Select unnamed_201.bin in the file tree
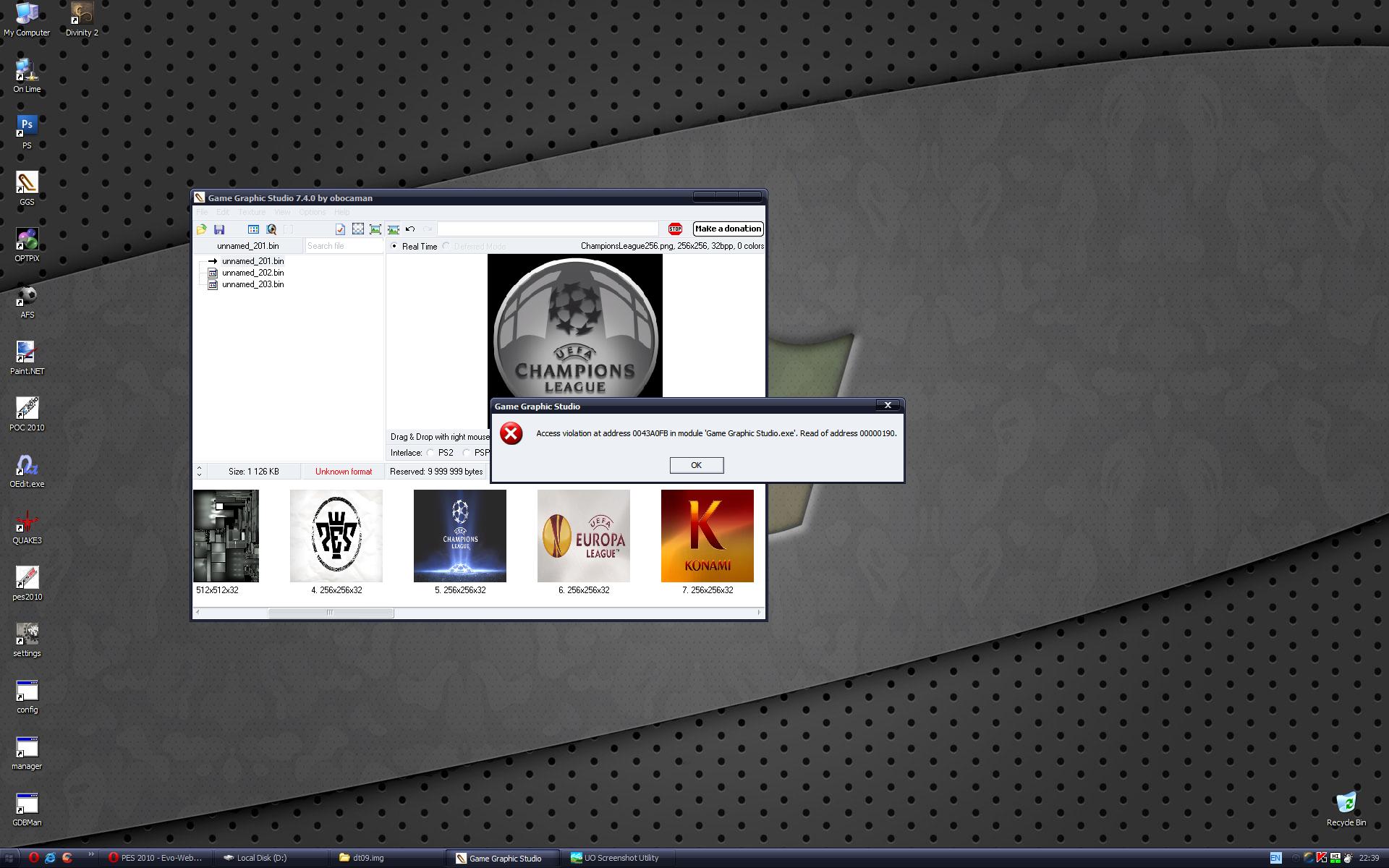This screenshot has width=1389, height=868. (x=252, y=261)
